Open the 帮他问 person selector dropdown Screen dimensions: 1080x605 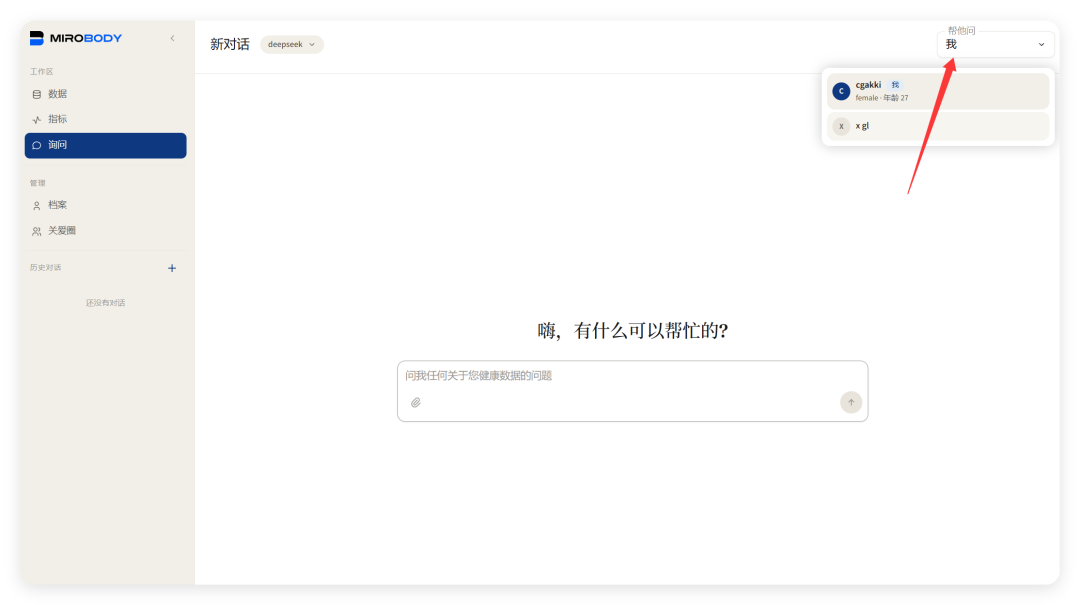995,45
